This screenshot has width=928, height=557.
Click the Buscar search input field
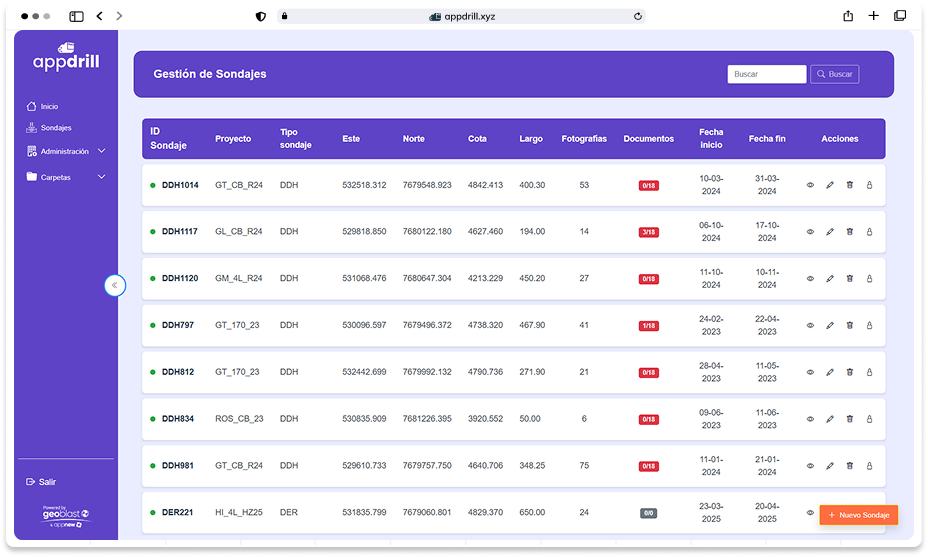tap(766, 74)
